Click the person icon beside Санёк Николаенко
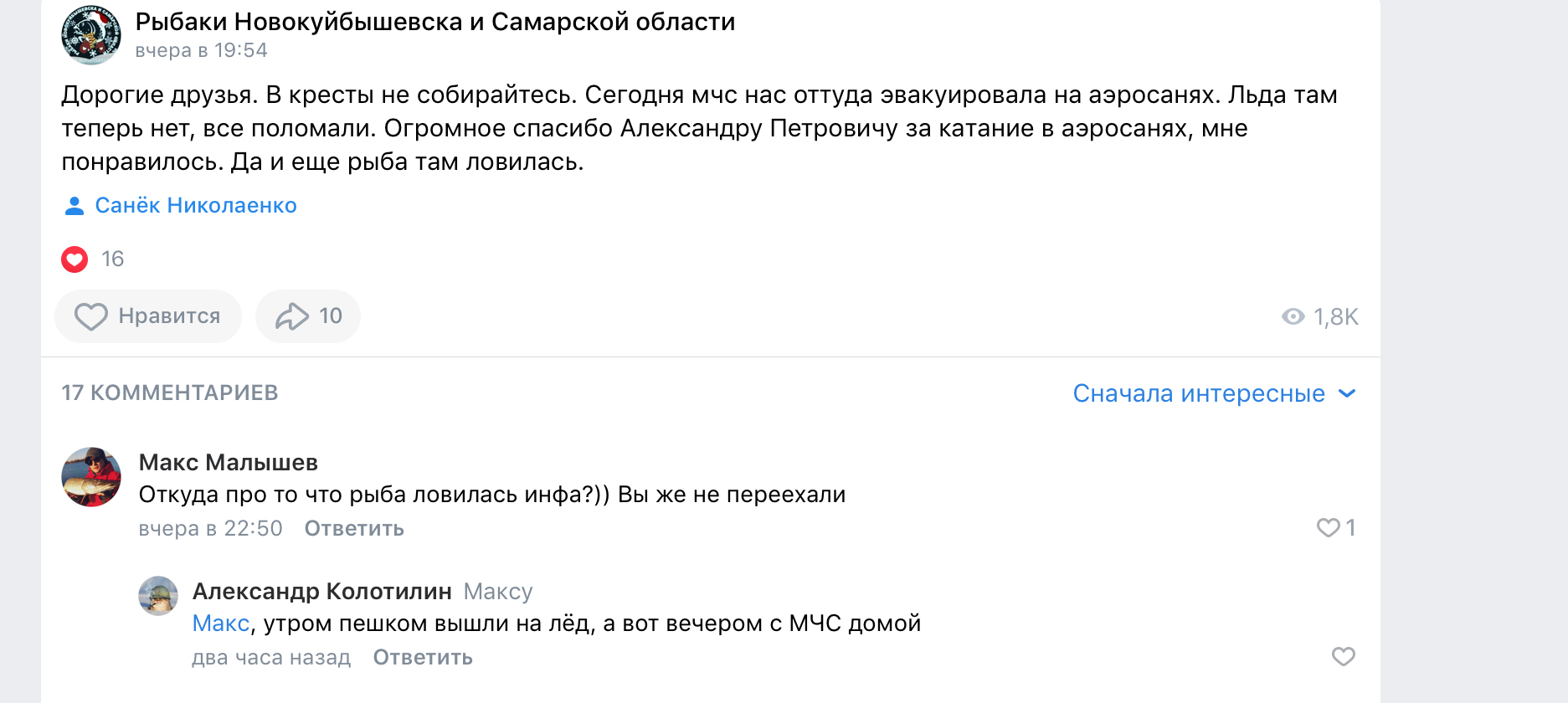 (x=75, y=206)
